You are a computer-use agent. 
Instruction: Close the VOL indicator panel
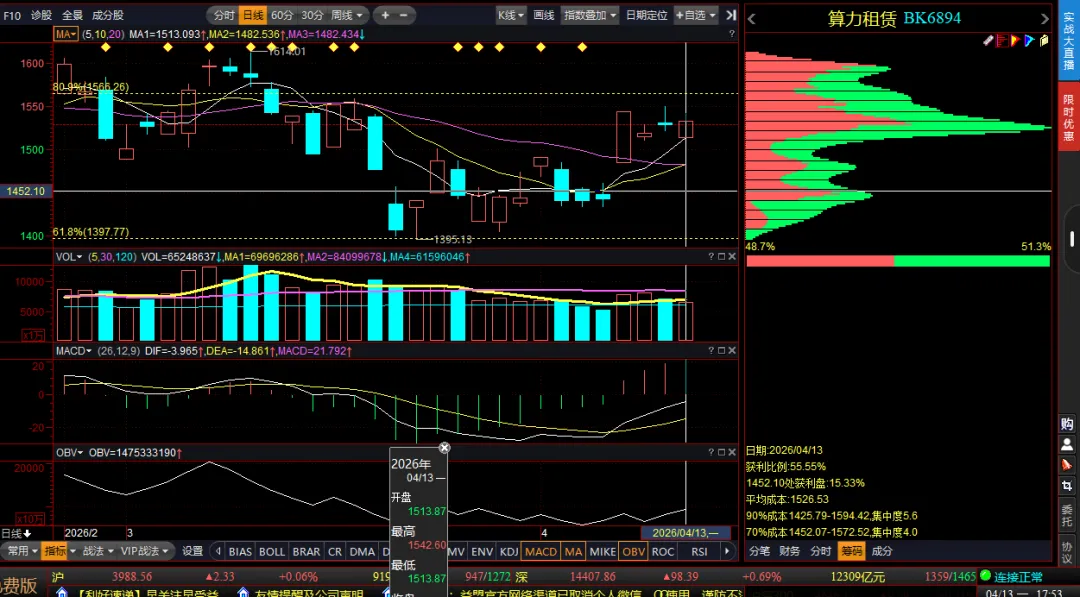(731, 256)
